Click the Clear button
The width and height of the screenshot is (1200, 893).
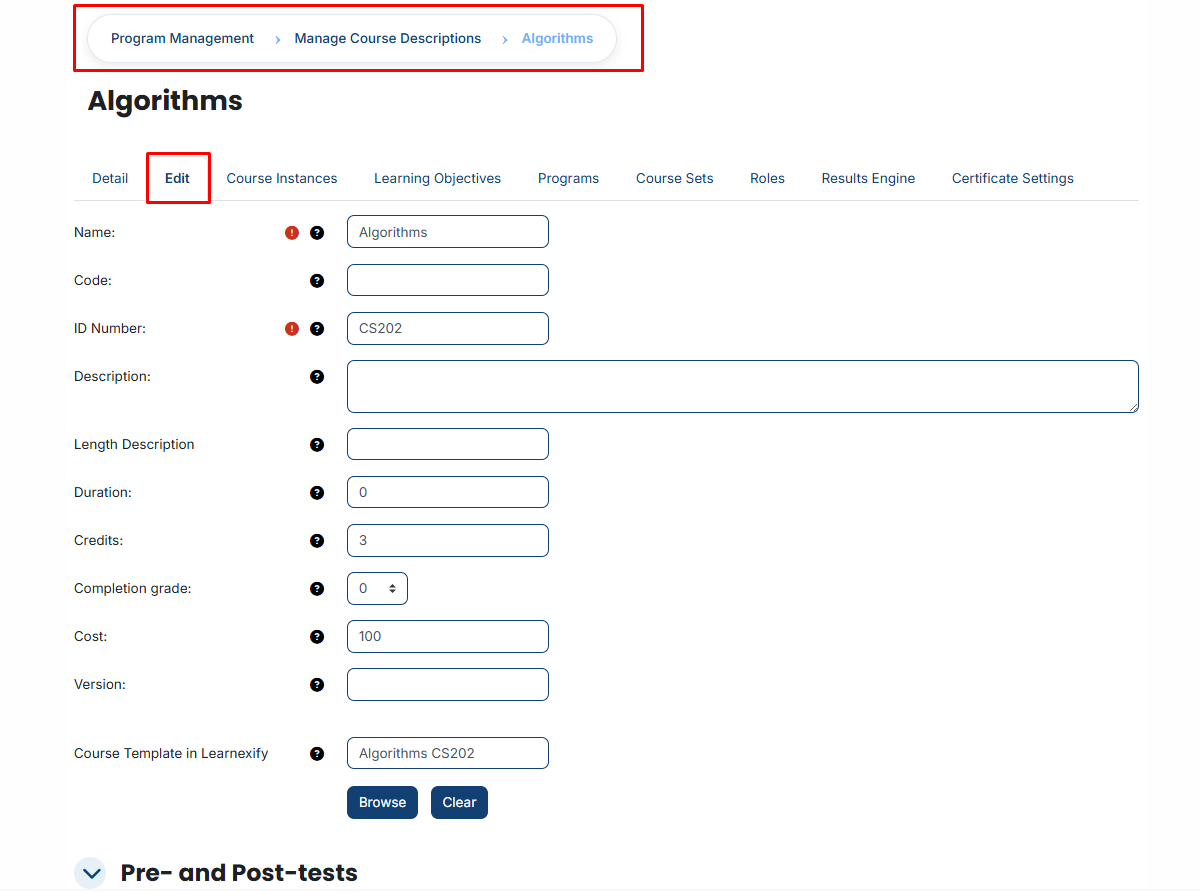coord(459,803)
